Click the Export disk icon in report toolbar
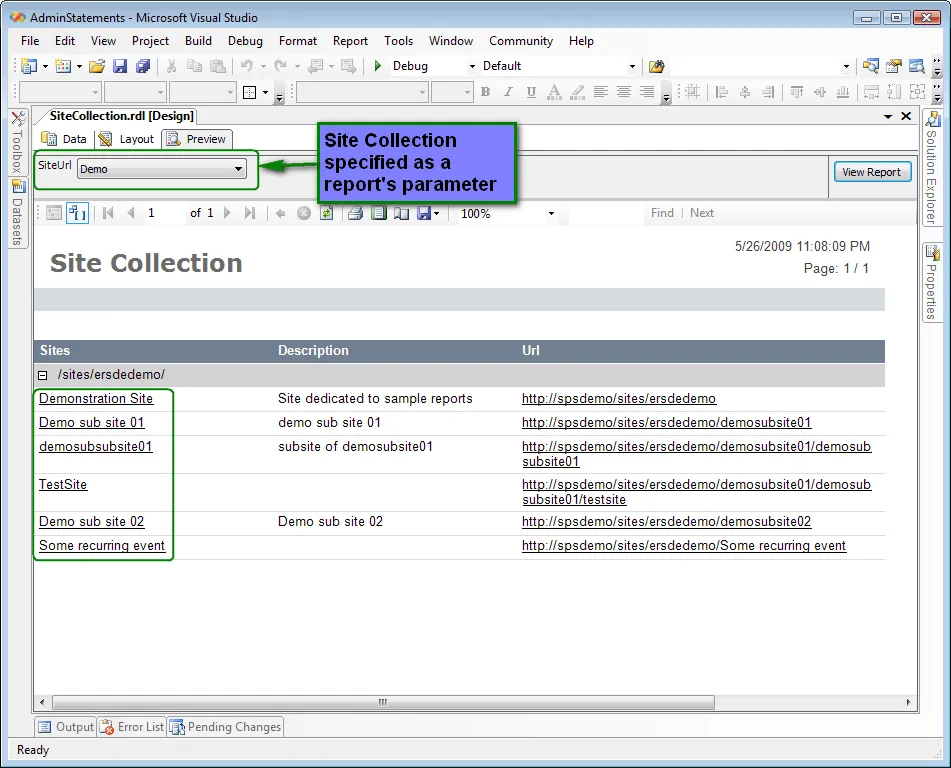The height and width of the screenshot is (768, 951). (424, 213)
